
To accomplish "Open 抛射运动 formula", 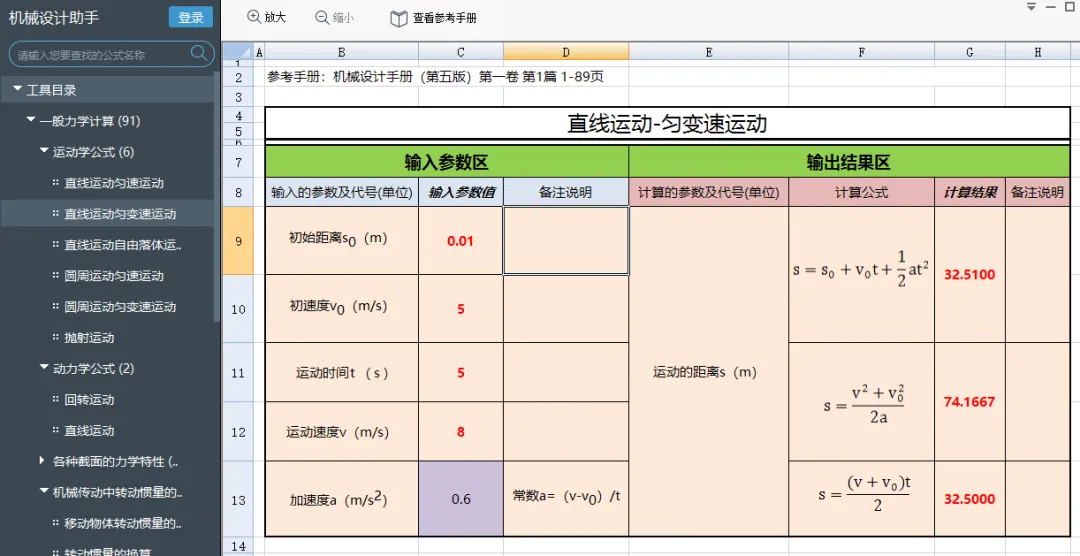I will 89,338.
